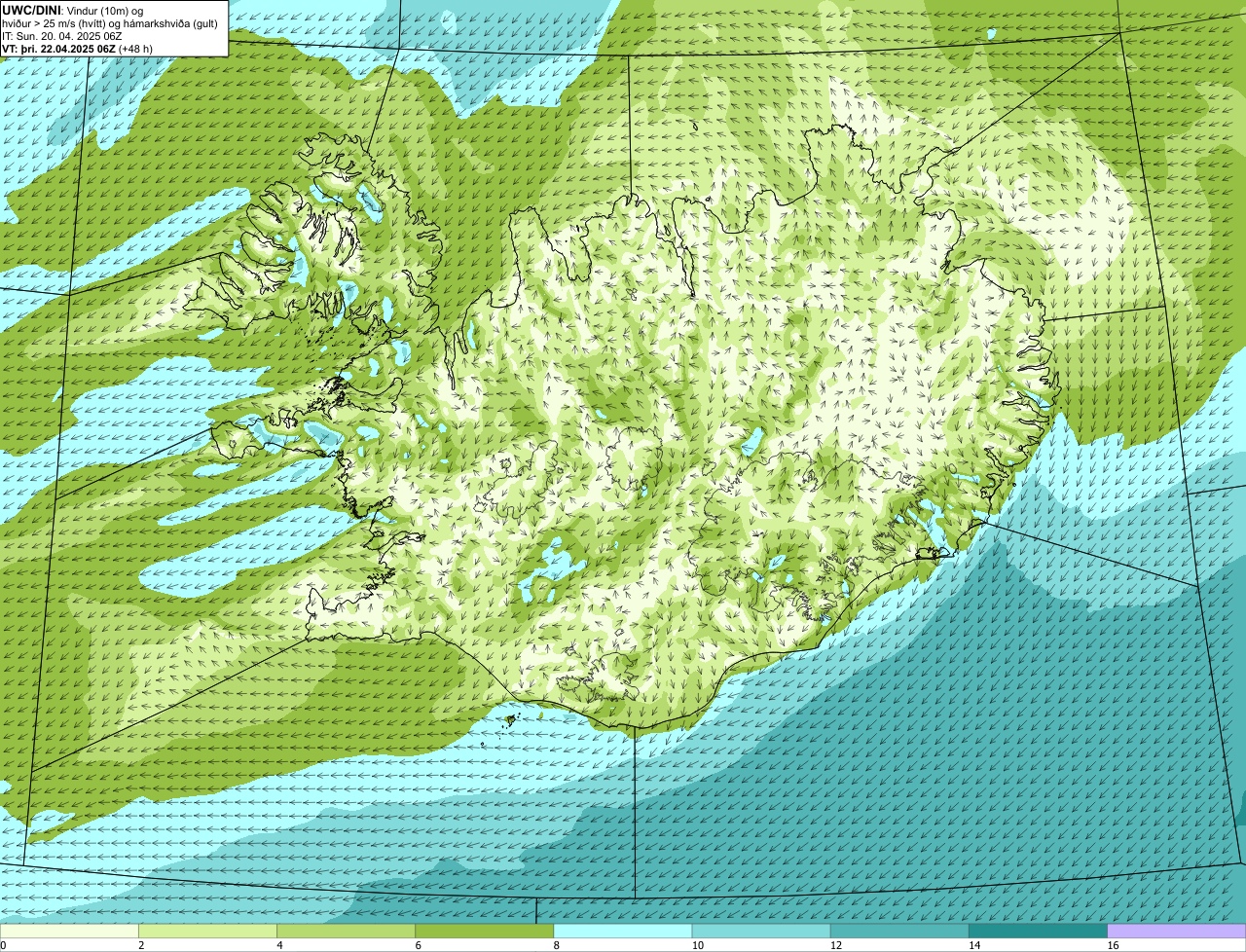The height and width of the screenshot is (952, 1246).
Task: Click the legend scale label "14"
Action: tap(974, 945)
